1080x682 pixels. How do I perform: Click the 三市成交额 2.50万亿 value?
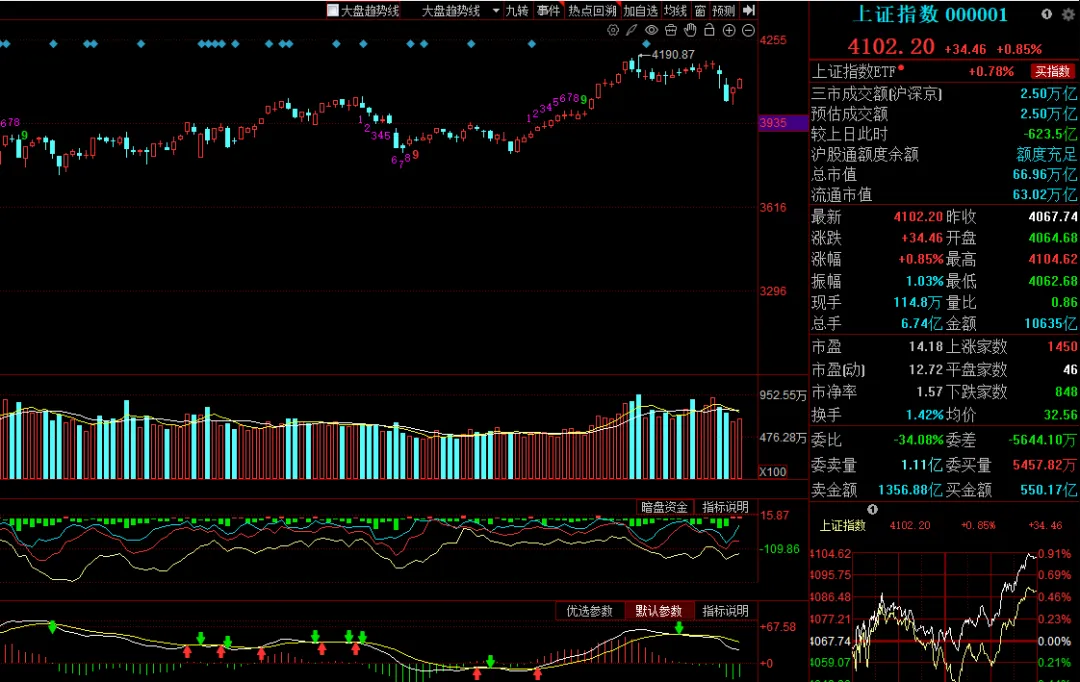tap(1048, 94)
